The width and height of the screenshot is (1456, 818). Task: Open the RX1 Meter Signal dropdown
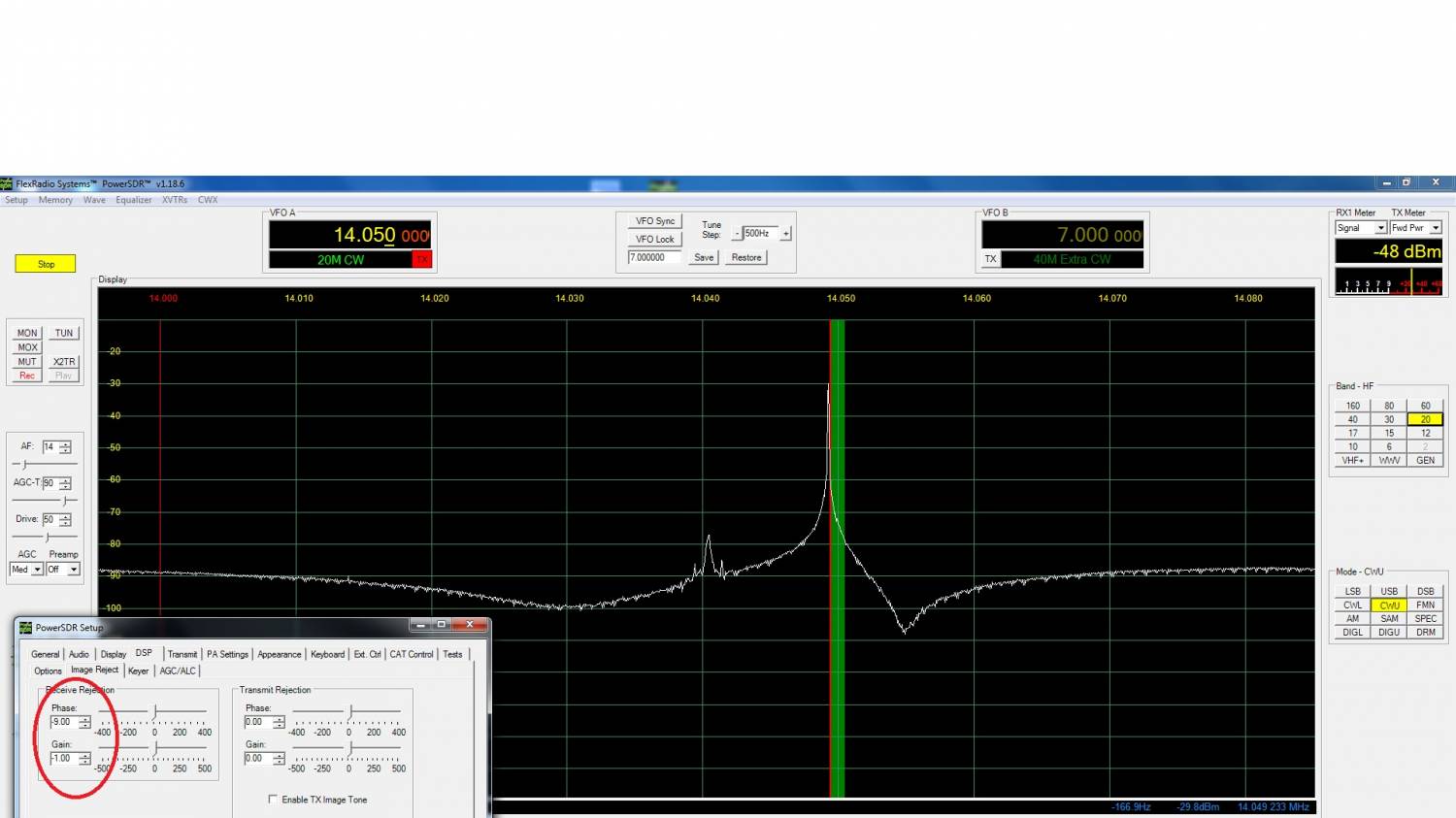click(1380, 228)
